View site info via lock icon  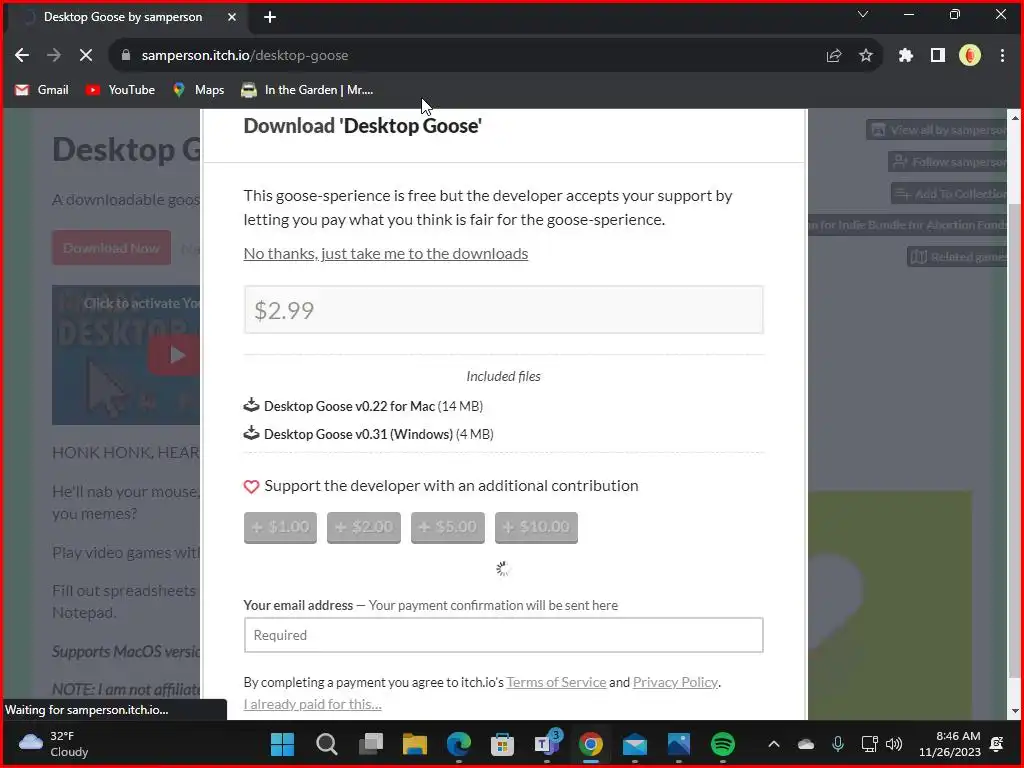pos(126,56)
